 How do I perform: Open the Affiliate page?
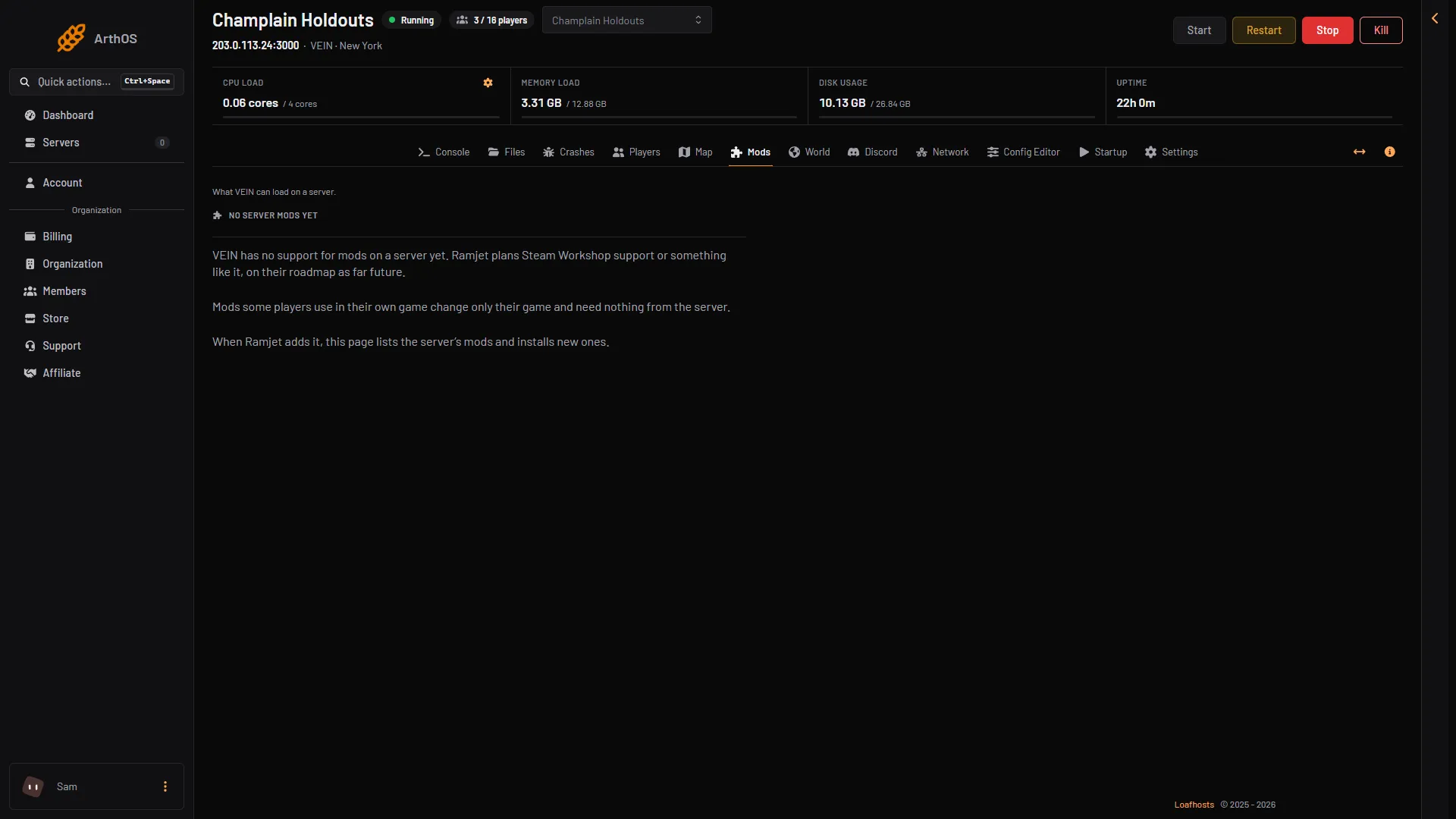(96, 373)
